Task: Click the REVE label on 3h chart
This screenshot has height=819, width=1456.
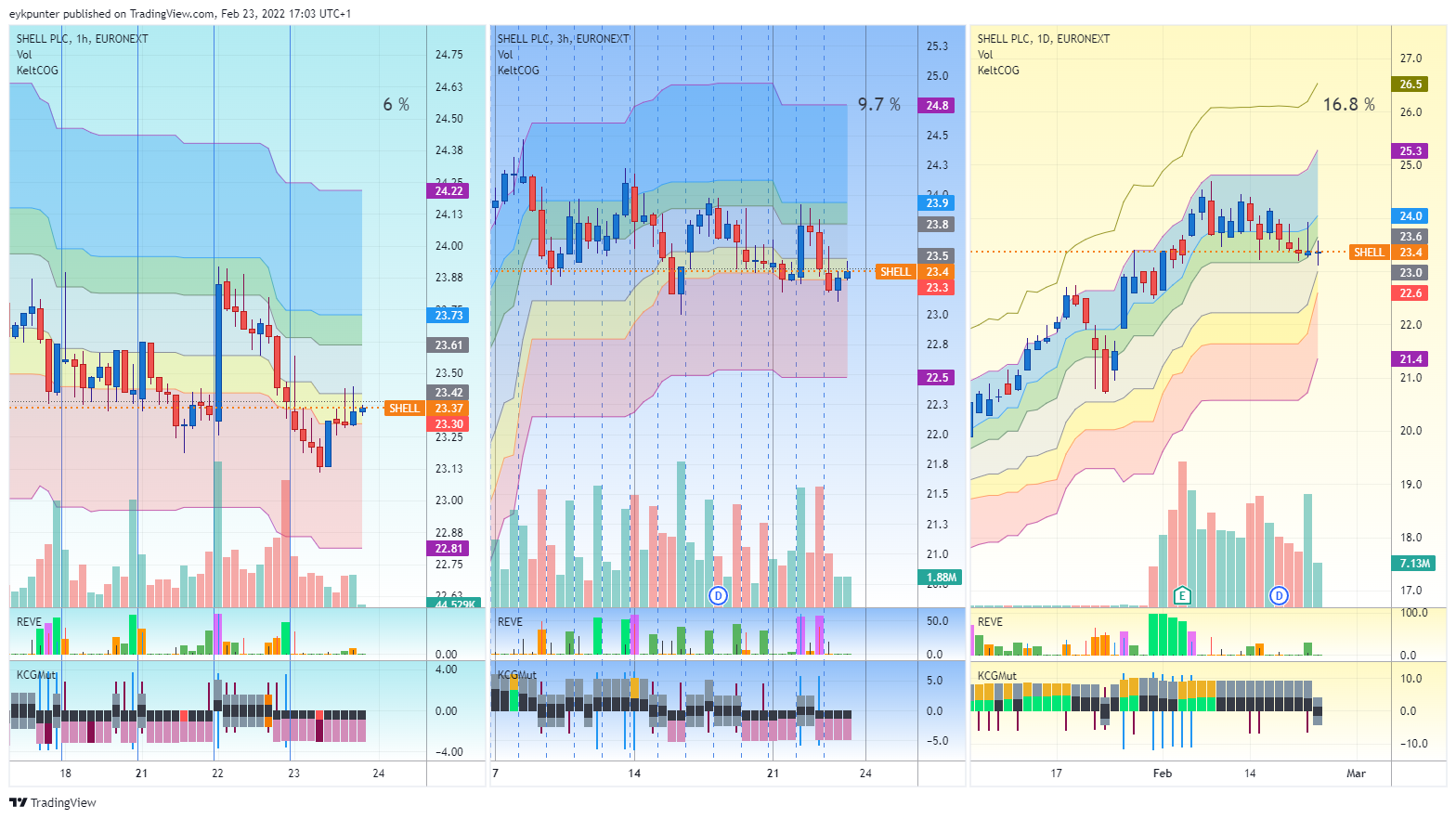Action: (510, 622)
